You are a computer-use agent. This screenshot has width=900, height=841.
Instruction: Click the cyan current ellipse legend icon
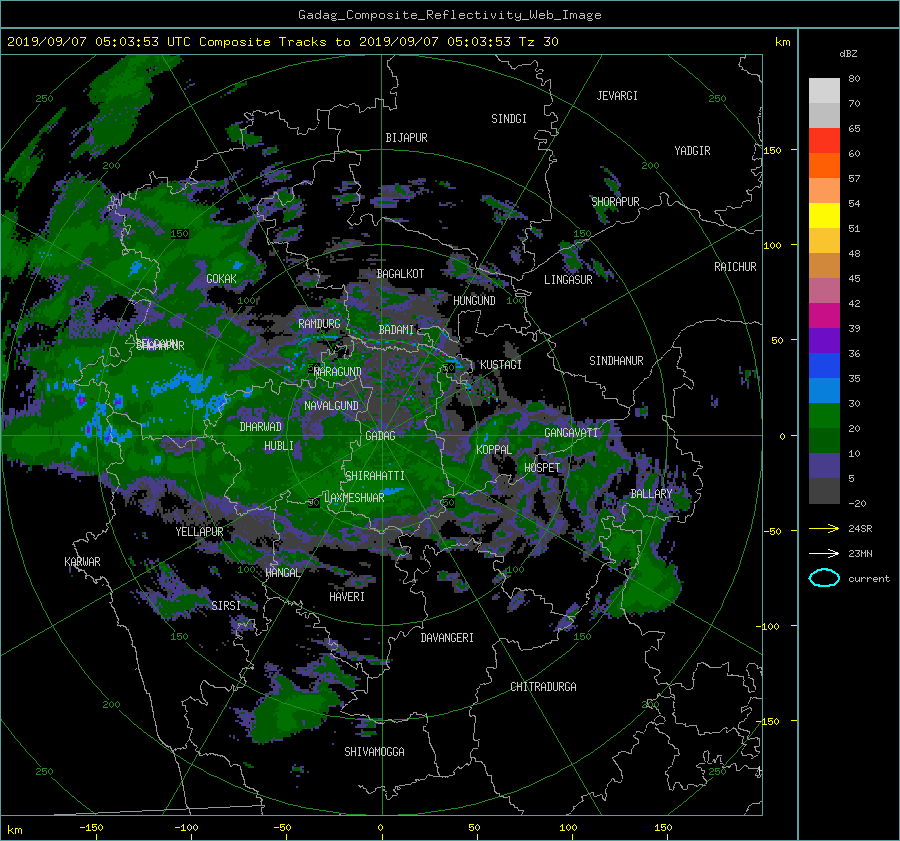824,578
